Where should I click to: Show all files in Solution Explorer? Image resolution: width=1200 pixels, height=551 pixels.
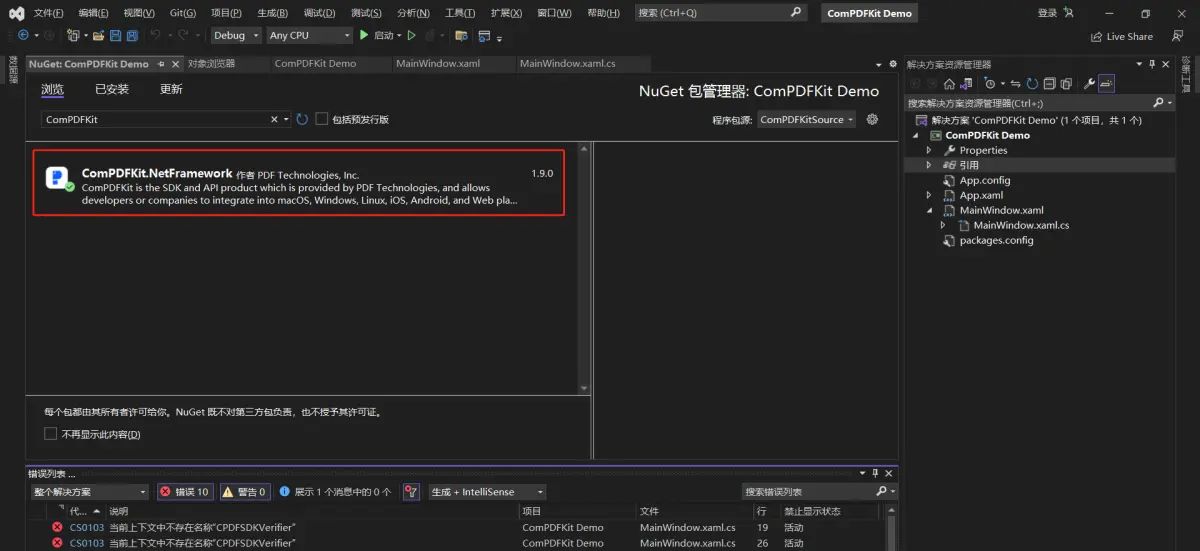coord(1066,84)
